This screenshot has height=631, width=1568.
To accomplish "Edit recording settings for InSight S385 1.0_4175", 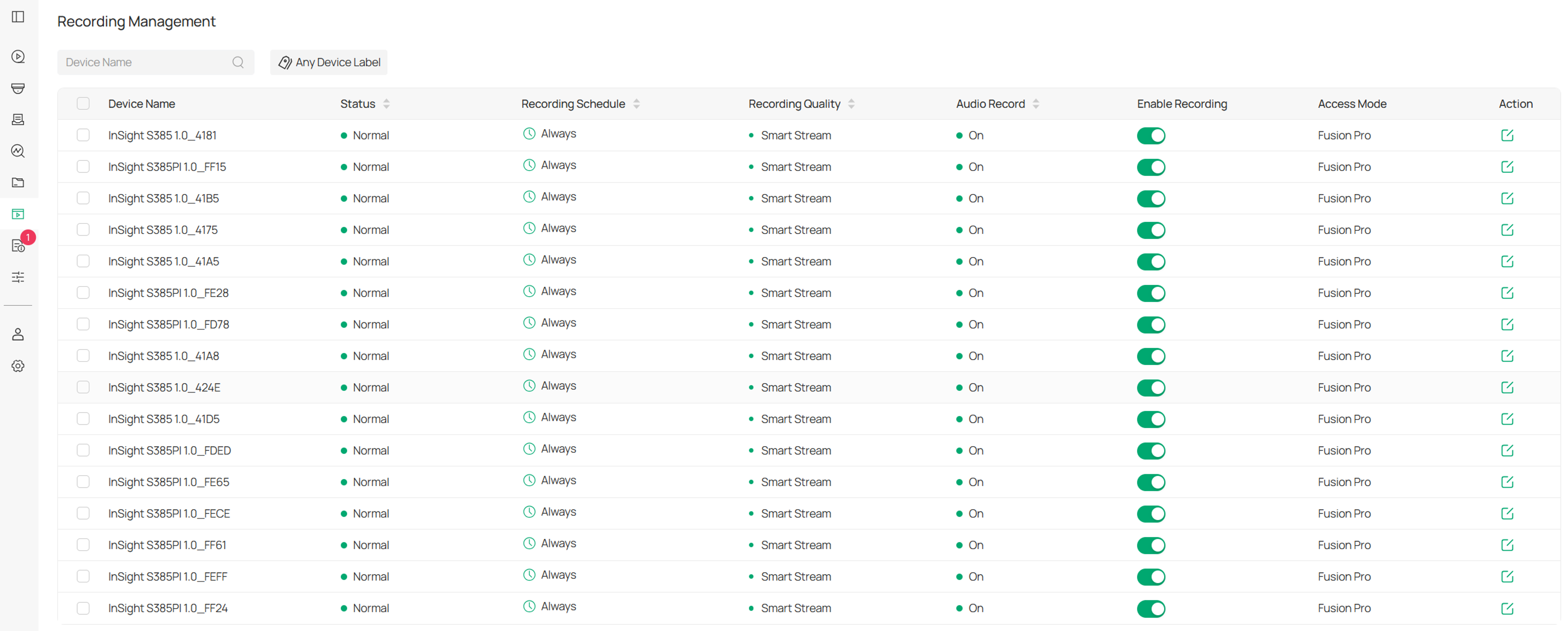I will [1507, 230].
